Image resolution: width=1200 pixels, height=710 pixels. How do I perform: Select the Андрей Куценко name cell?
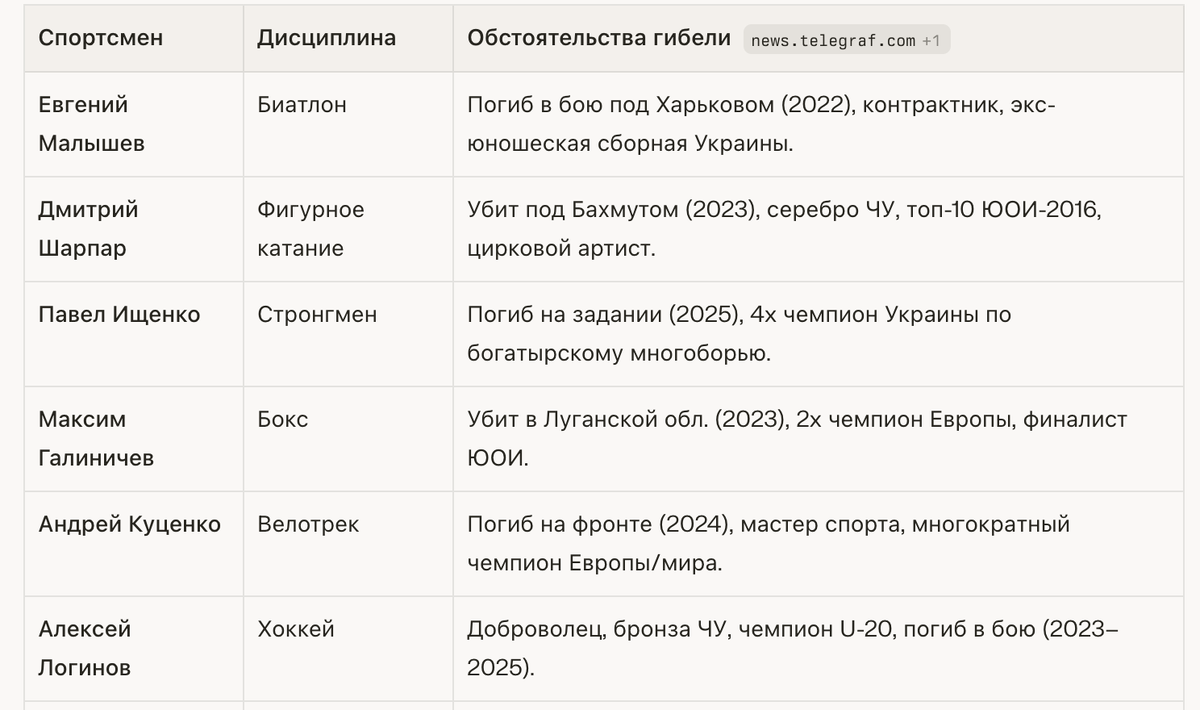(x=129, y=525)
